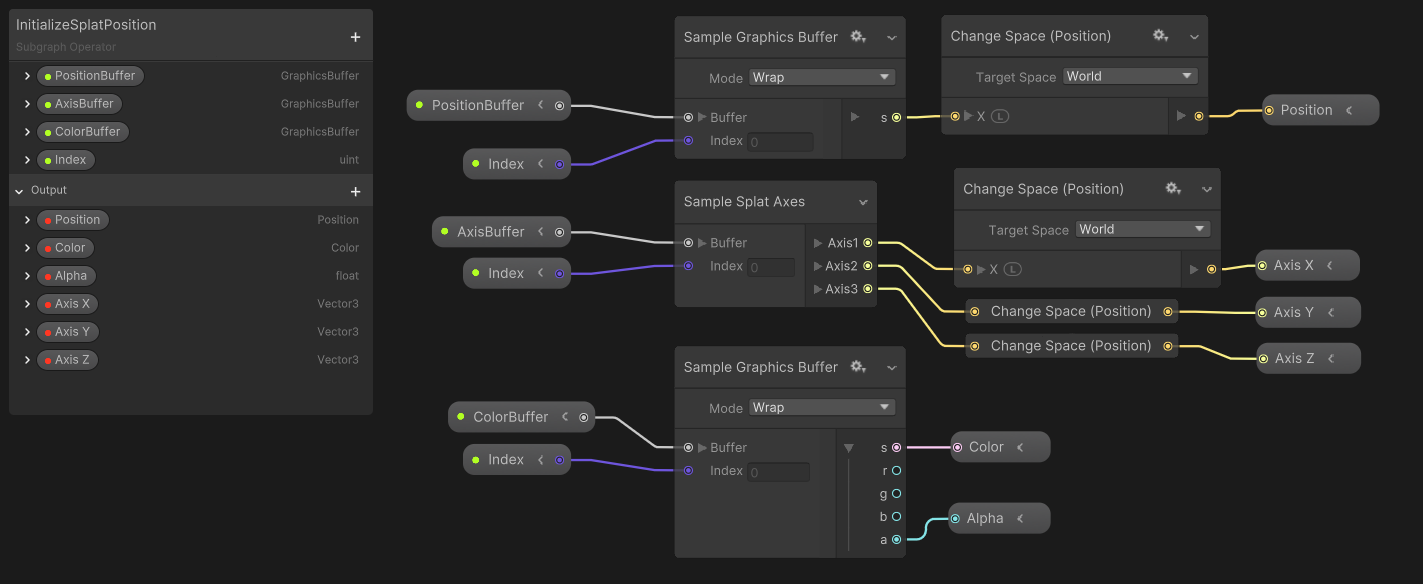Open settings gear on the bottom Sample Graphics Buffer
The width and height of the screenshot is (1423, 584).
pyautogui.click(x=858, y=367)
